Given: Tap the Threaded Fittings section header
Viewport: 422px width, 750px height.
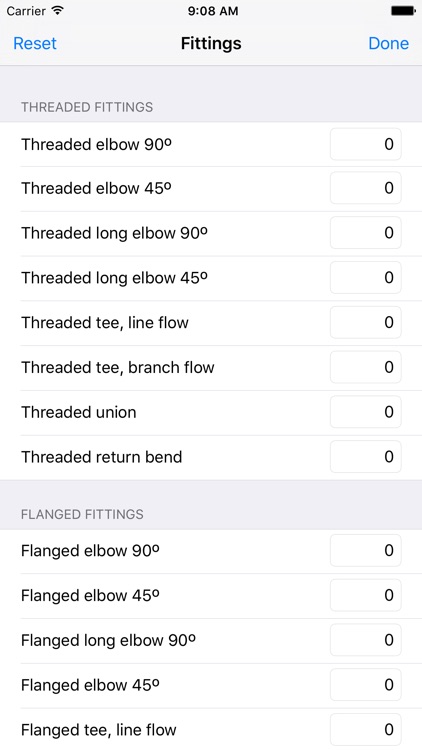Looking at the screenshot, I should (87, 107).
